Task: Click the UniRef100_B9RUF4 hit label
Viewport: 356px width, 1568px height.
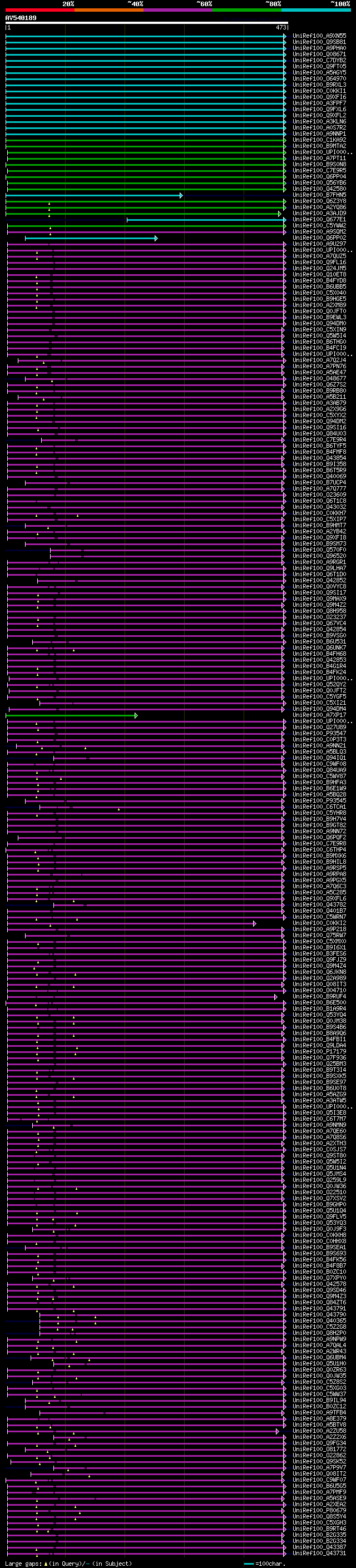Action: (319, 996)
